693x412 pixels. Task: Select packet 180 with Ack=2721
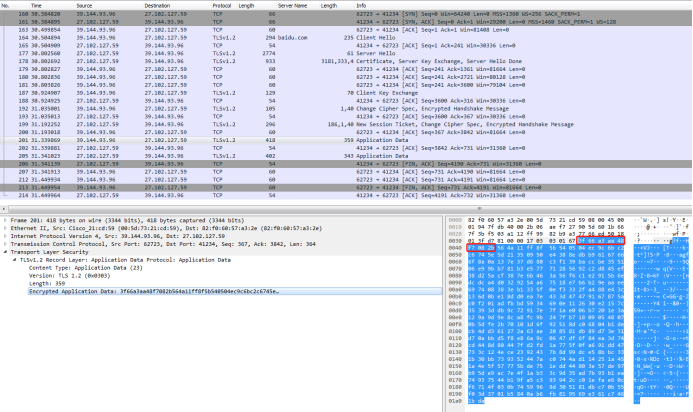click(x=346, y=77)
